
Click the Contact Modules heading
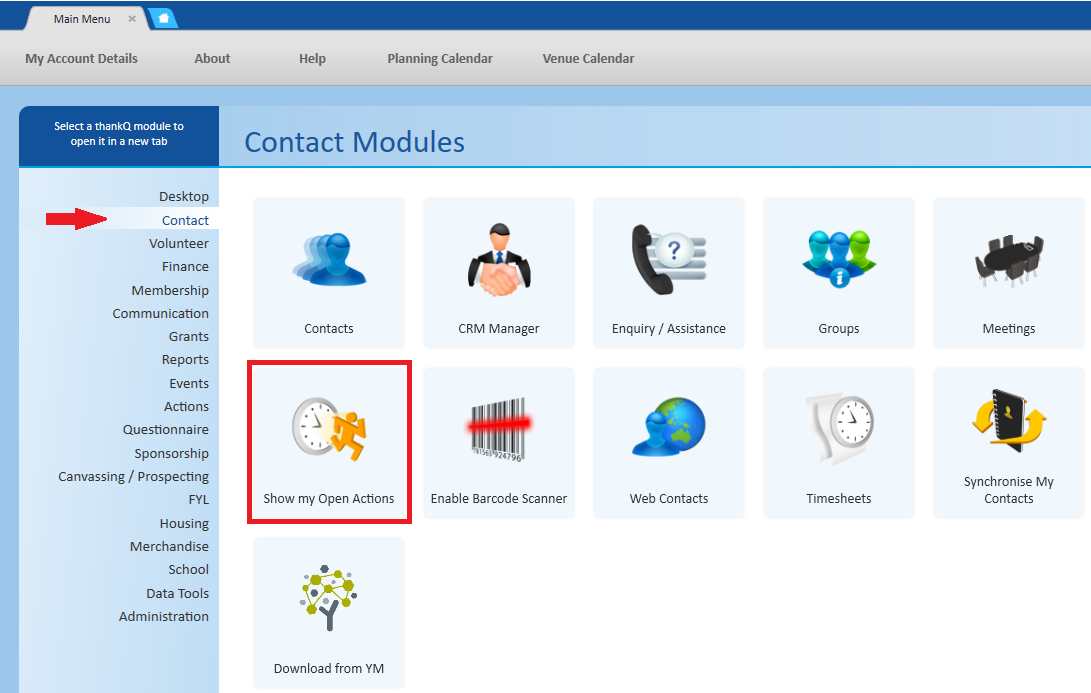354,142
